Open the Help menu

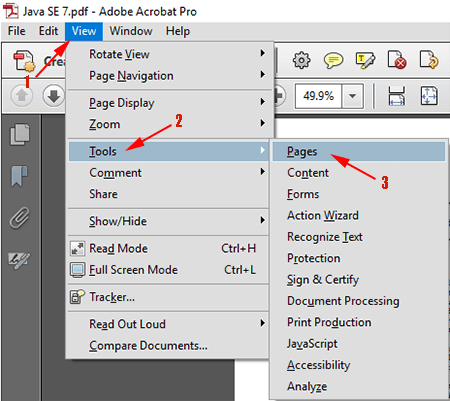tap(178, 31)
